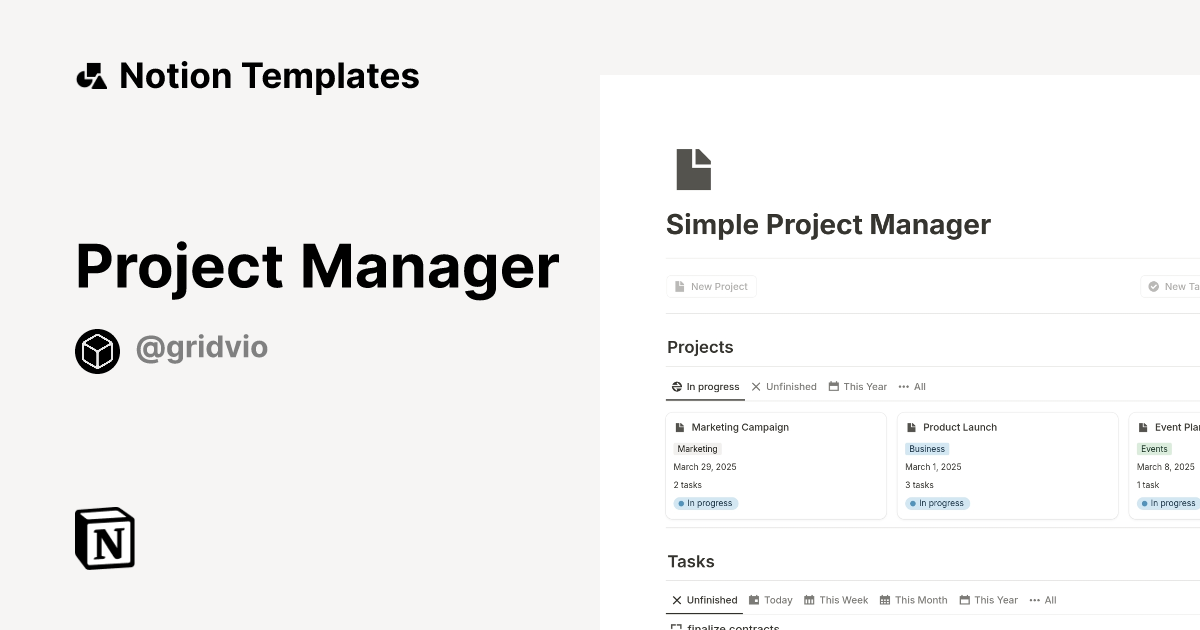The width and height of the screenshot is (1200, 630).
Task: Click the Simple Project Manager page icon
Action: (694, 168)
